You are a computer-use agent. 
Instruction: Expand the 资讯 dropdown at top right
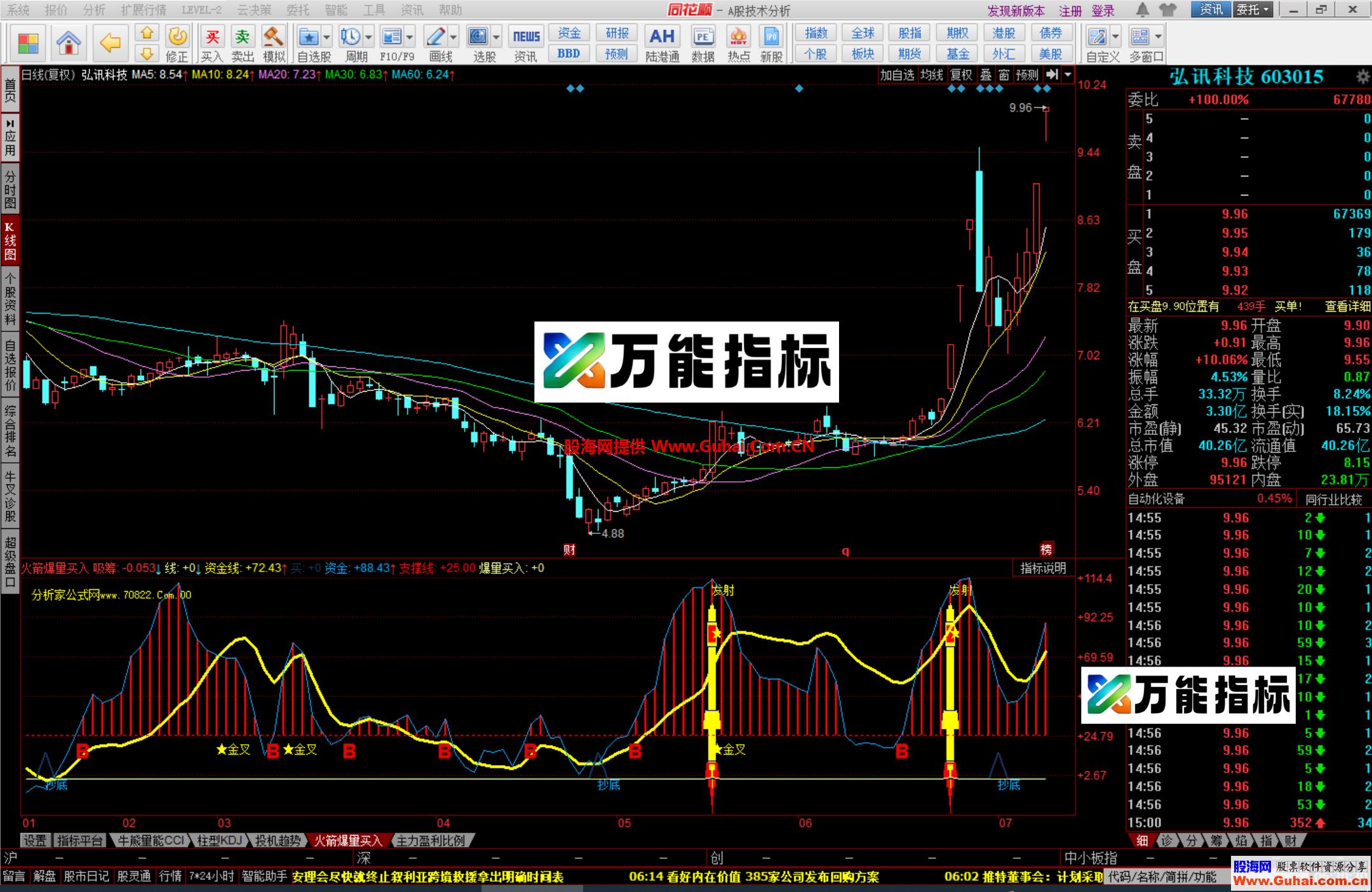(1211, 10)
